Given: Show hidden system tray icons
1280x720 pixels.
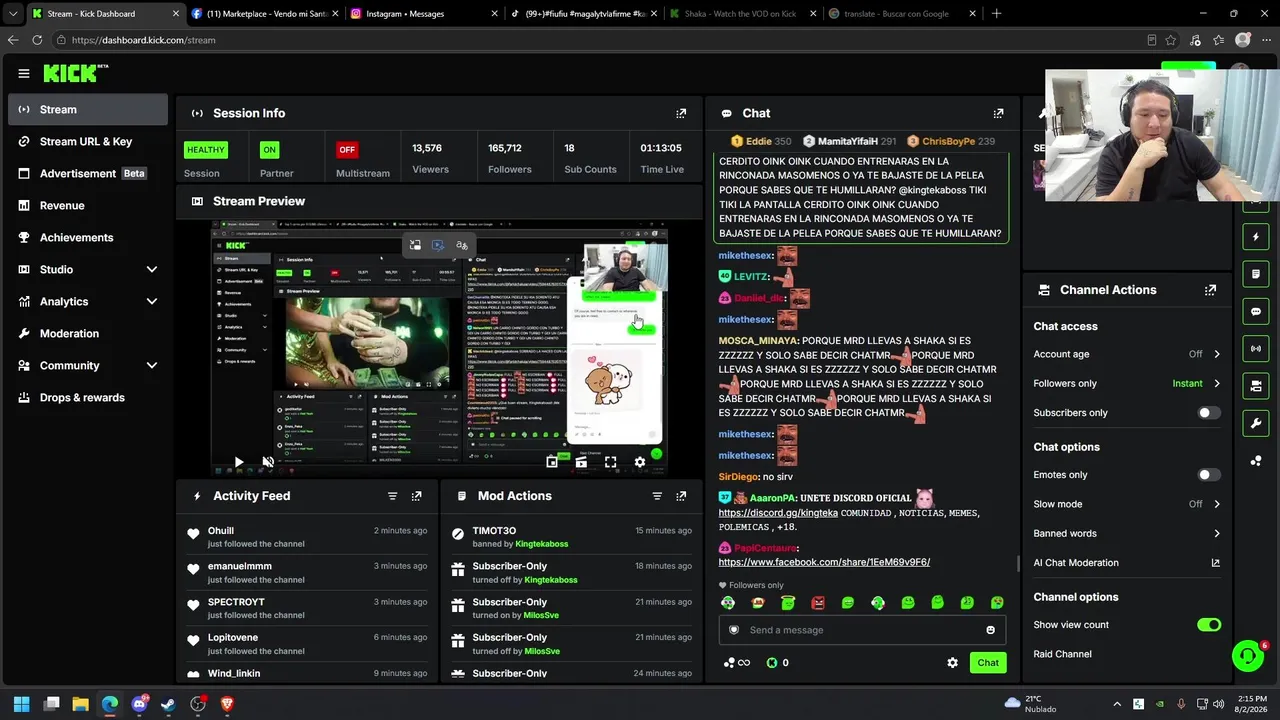Looking at the screenshot, I should (1117, 704).
